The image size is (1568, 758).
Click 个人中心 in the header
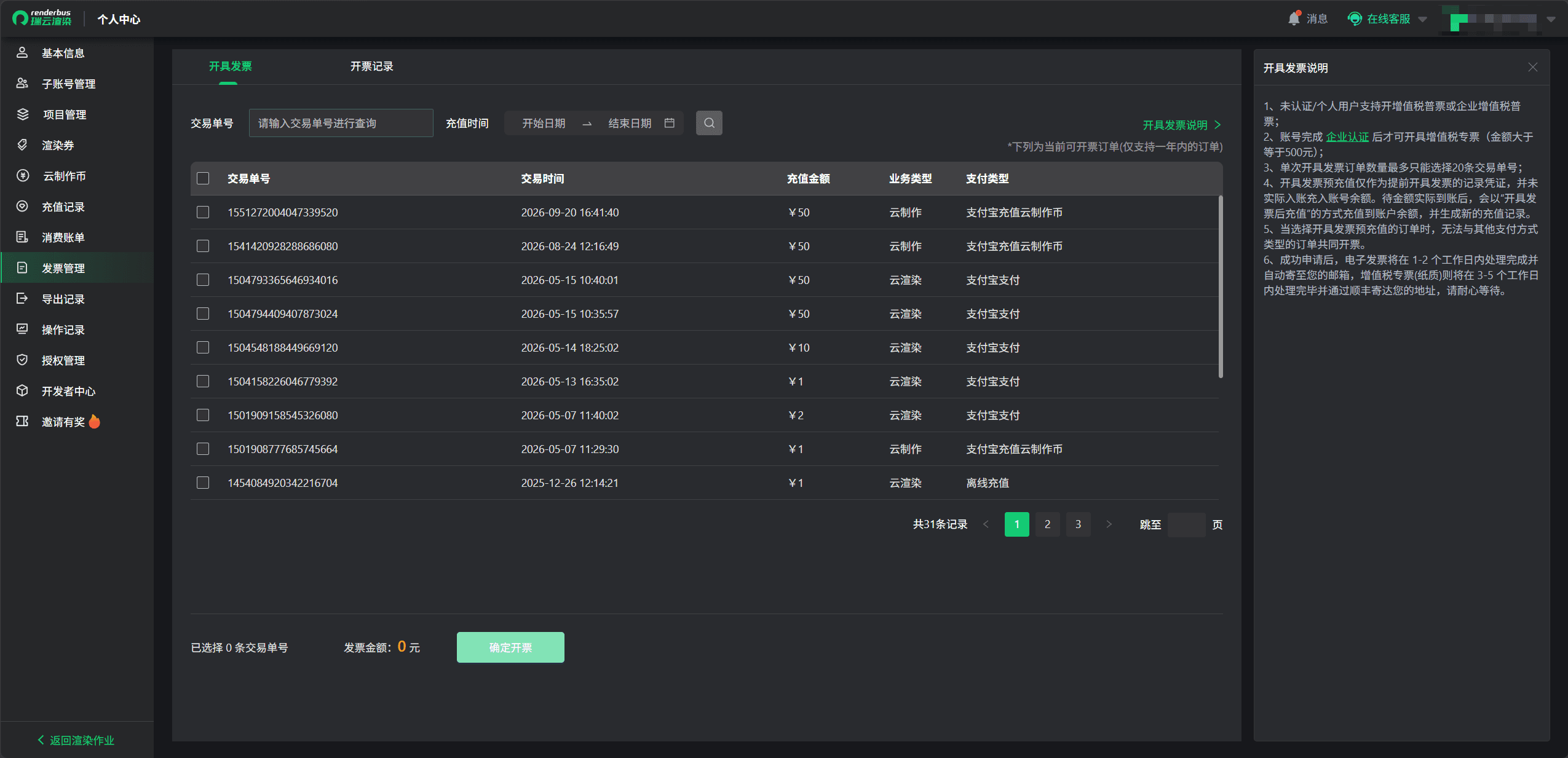coord(119,19)
